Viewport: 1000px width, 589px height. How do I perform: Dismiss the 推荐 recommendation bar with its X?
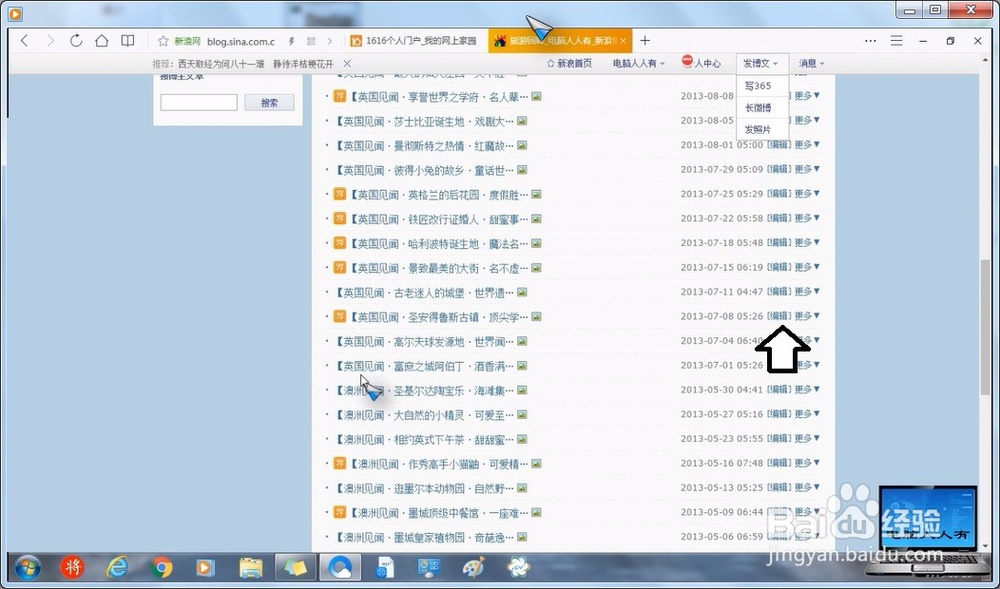coord(347,64)
